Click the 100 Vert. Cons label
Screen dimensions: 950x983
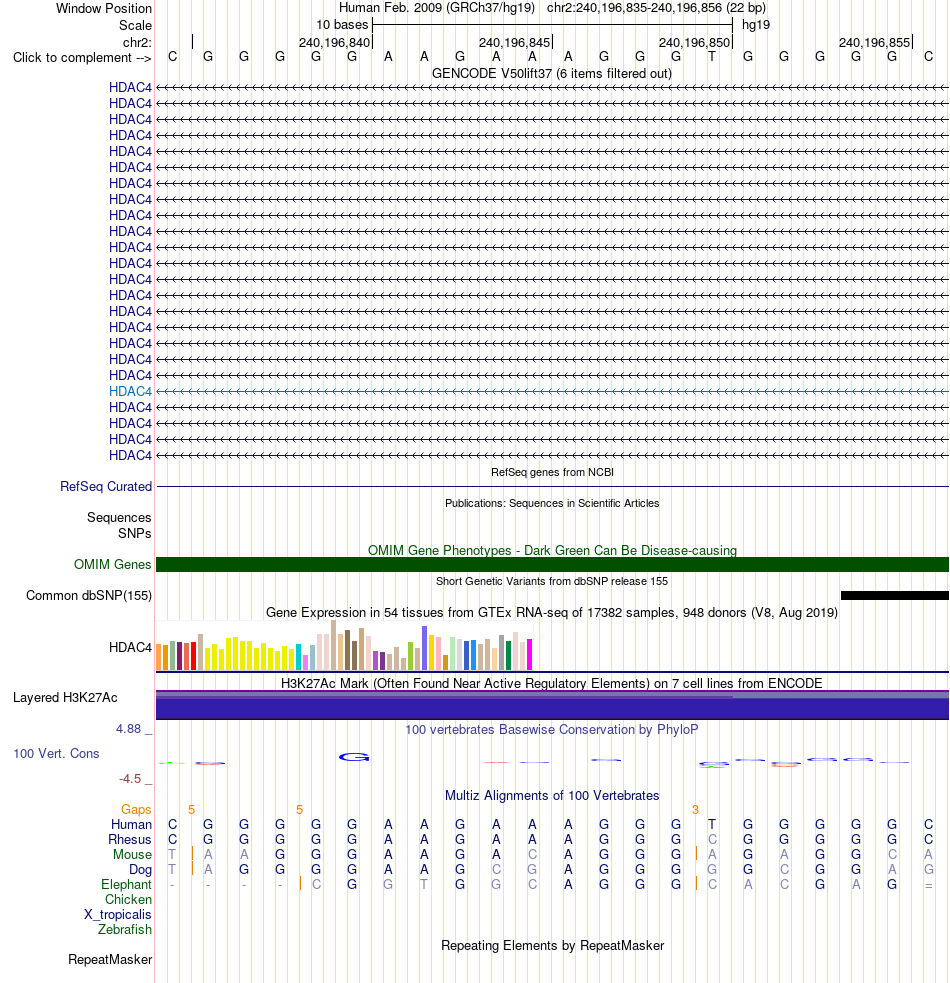tap(56, 754)
